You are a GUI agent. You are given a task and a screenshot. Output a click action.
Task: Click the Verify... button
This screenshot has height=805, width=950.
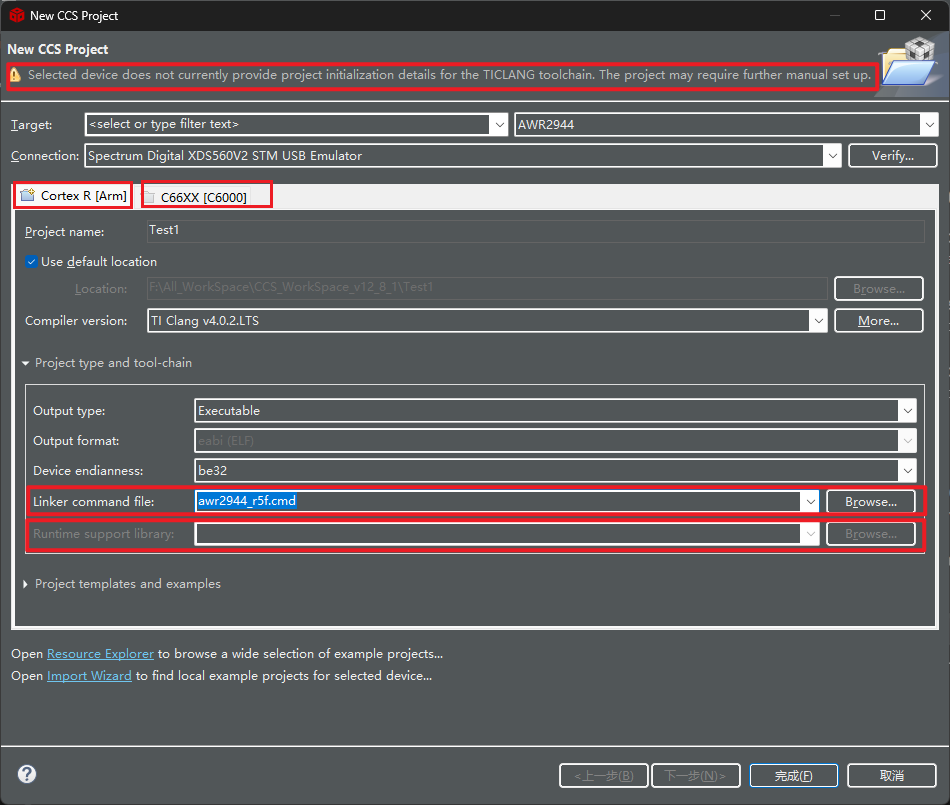892,156
